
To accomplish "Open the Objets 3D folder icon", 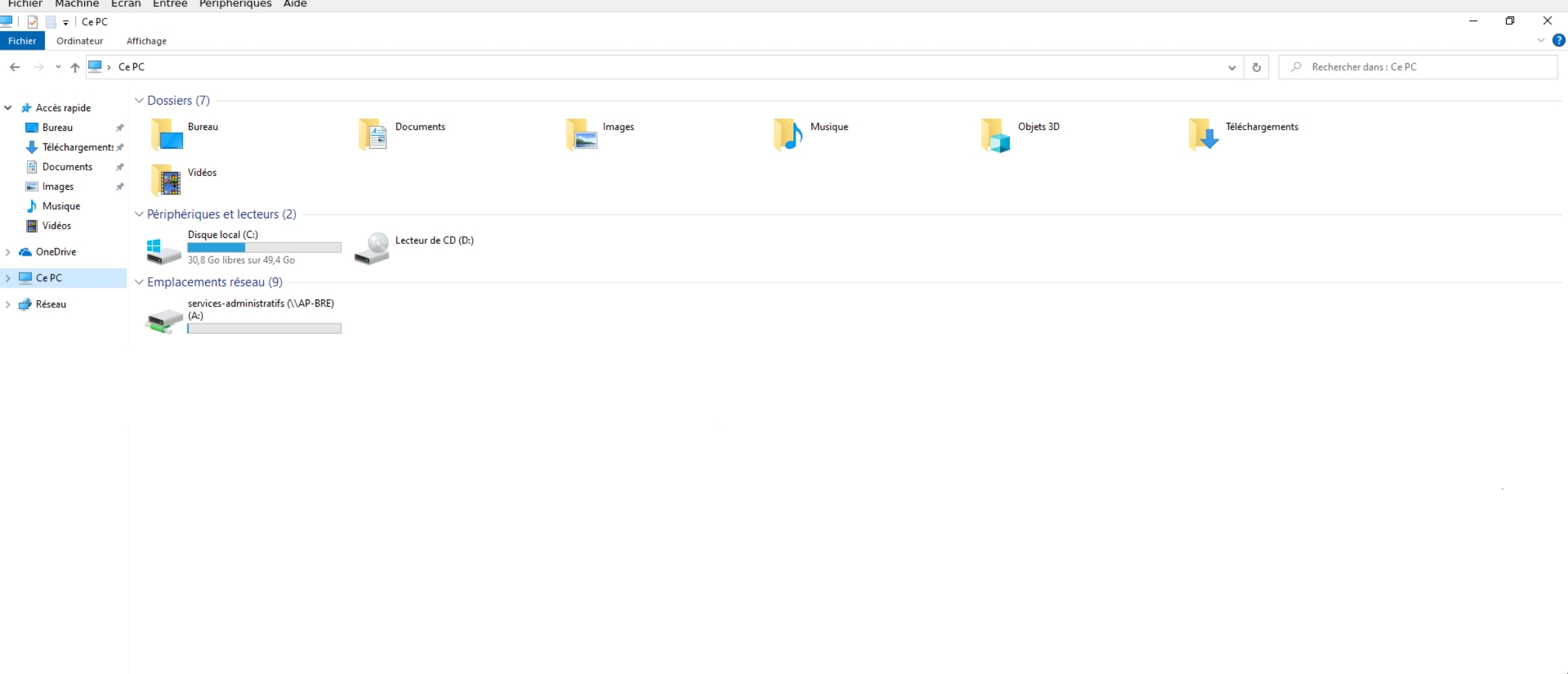I will (x=996, y=135).
